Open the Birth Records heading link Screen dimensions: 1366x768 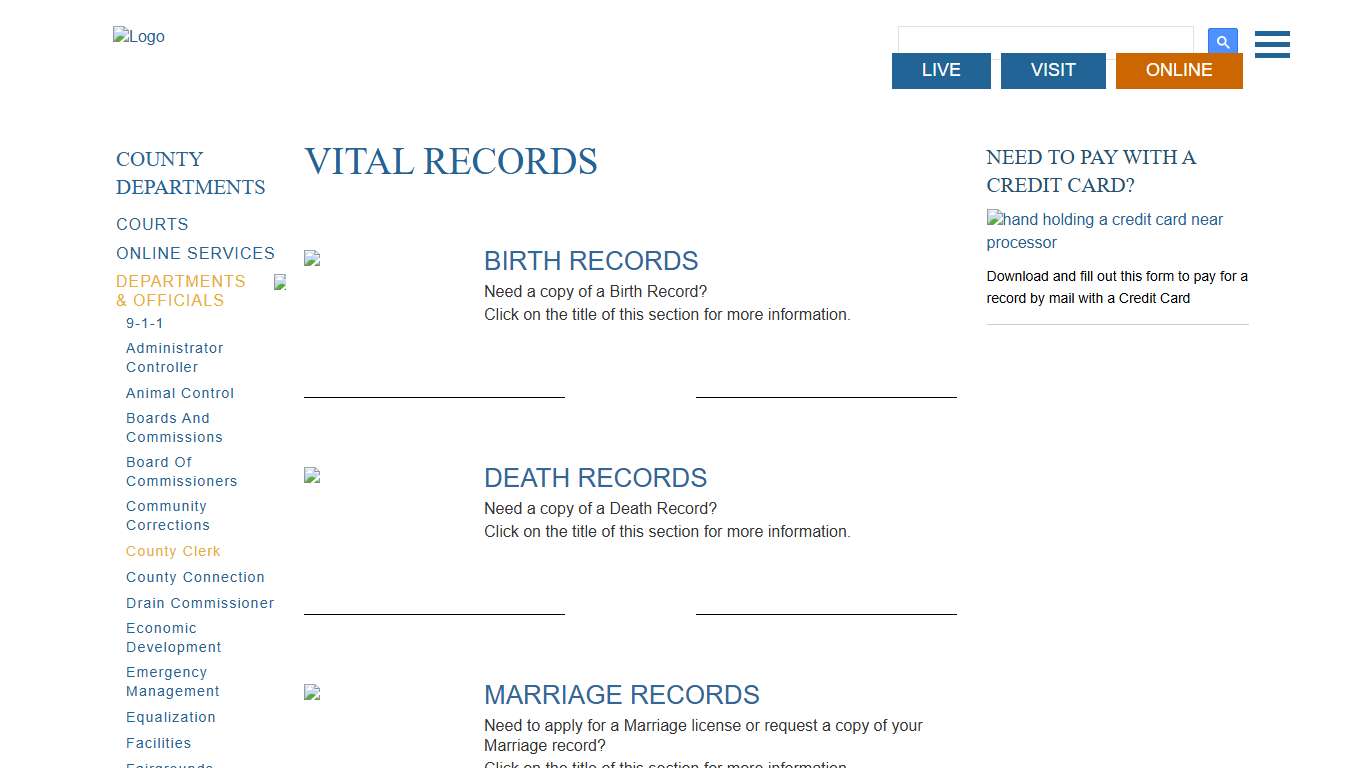tap(591, 261)
